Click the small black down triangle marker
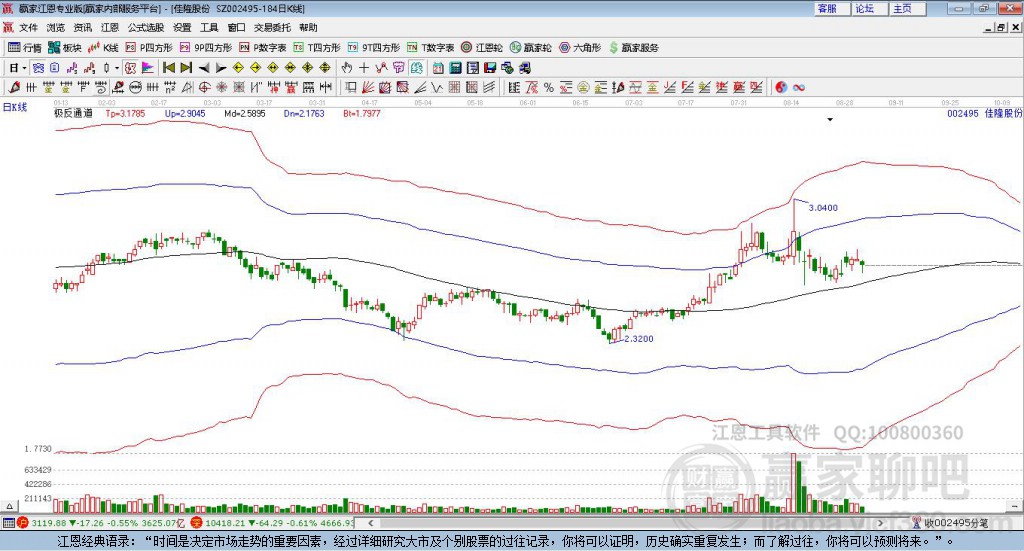This screenshot has width=1024, height=551. (830, 120)
